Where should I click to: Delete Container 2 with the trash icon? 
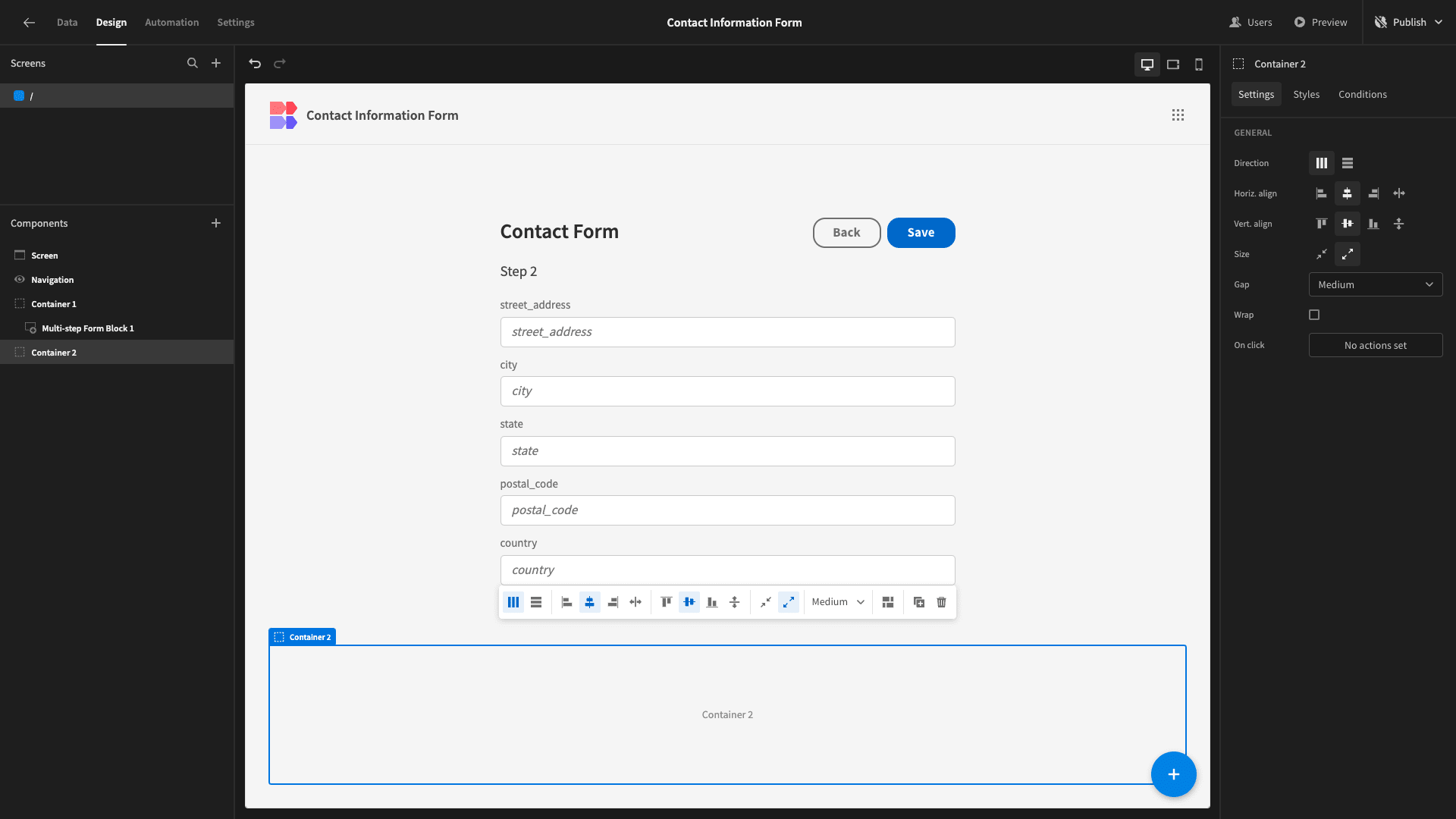(x=942, y=602)
